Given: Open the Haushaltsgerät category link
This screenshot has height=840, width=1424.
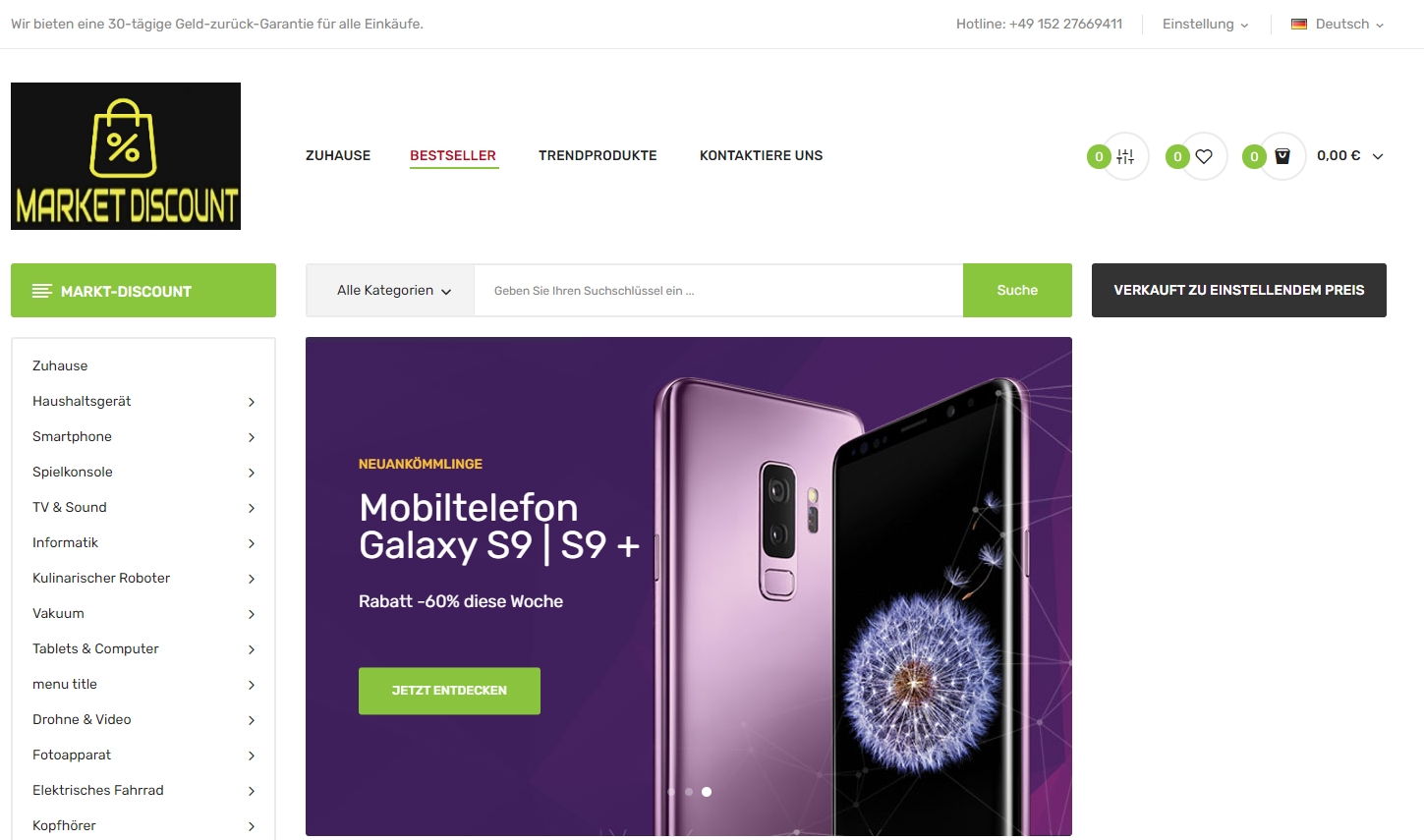Looking at the screenshot, I should [82, 401].
